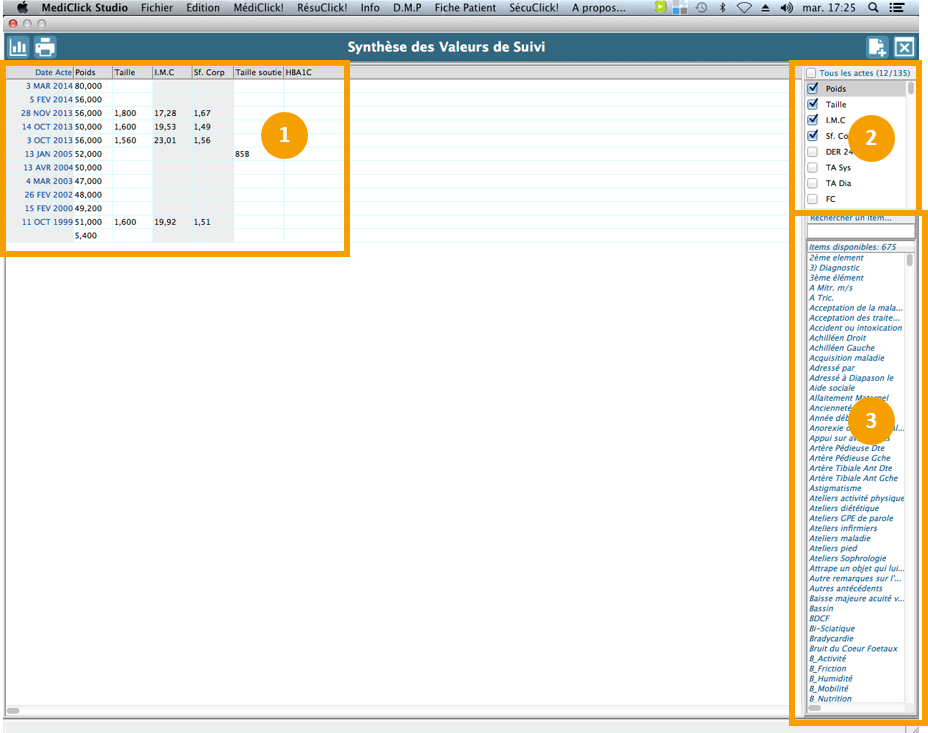Screen dimensions: 928x733
Task: Open the Apple menu
Action: [22, 7]
